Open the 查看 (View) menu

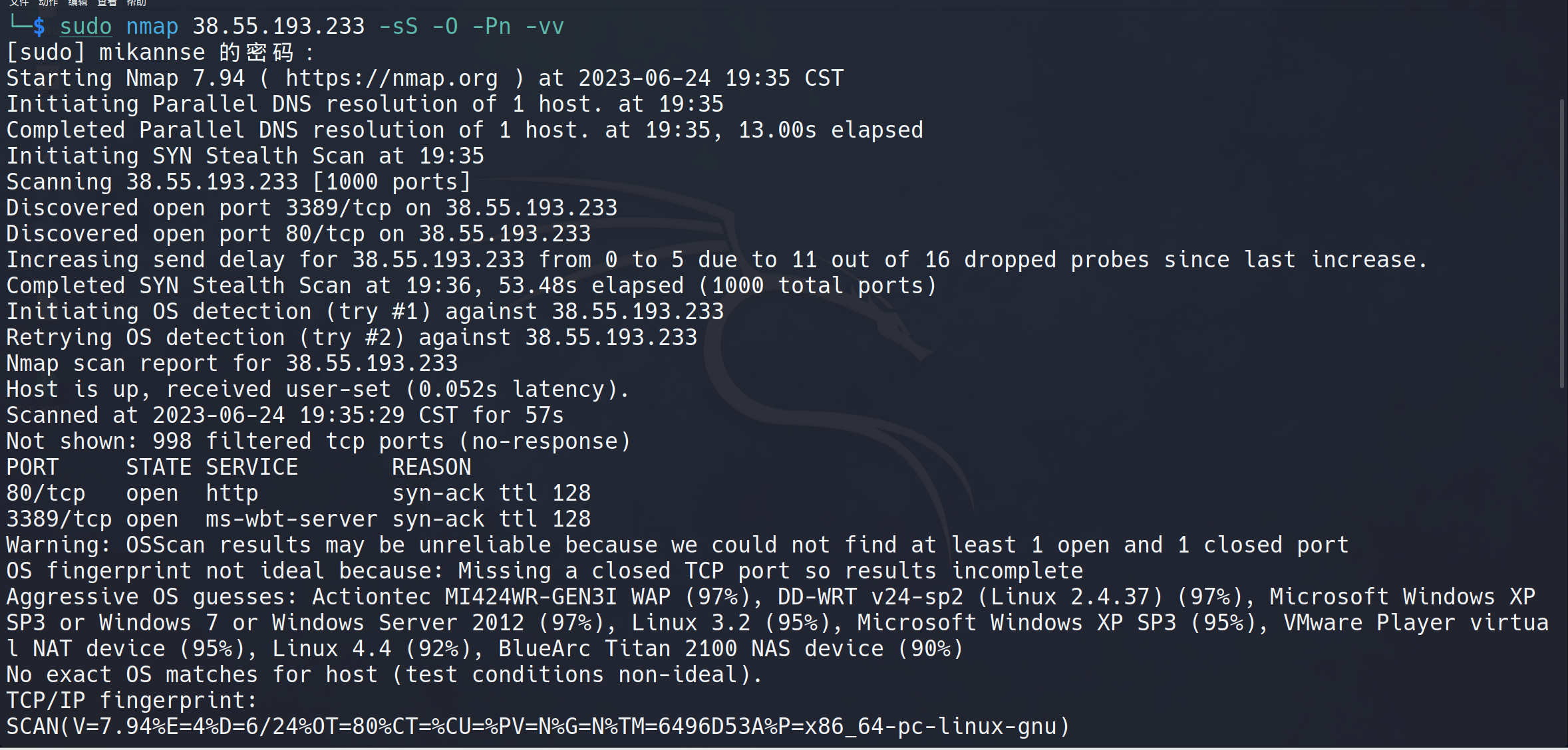[x=107, y=3]
